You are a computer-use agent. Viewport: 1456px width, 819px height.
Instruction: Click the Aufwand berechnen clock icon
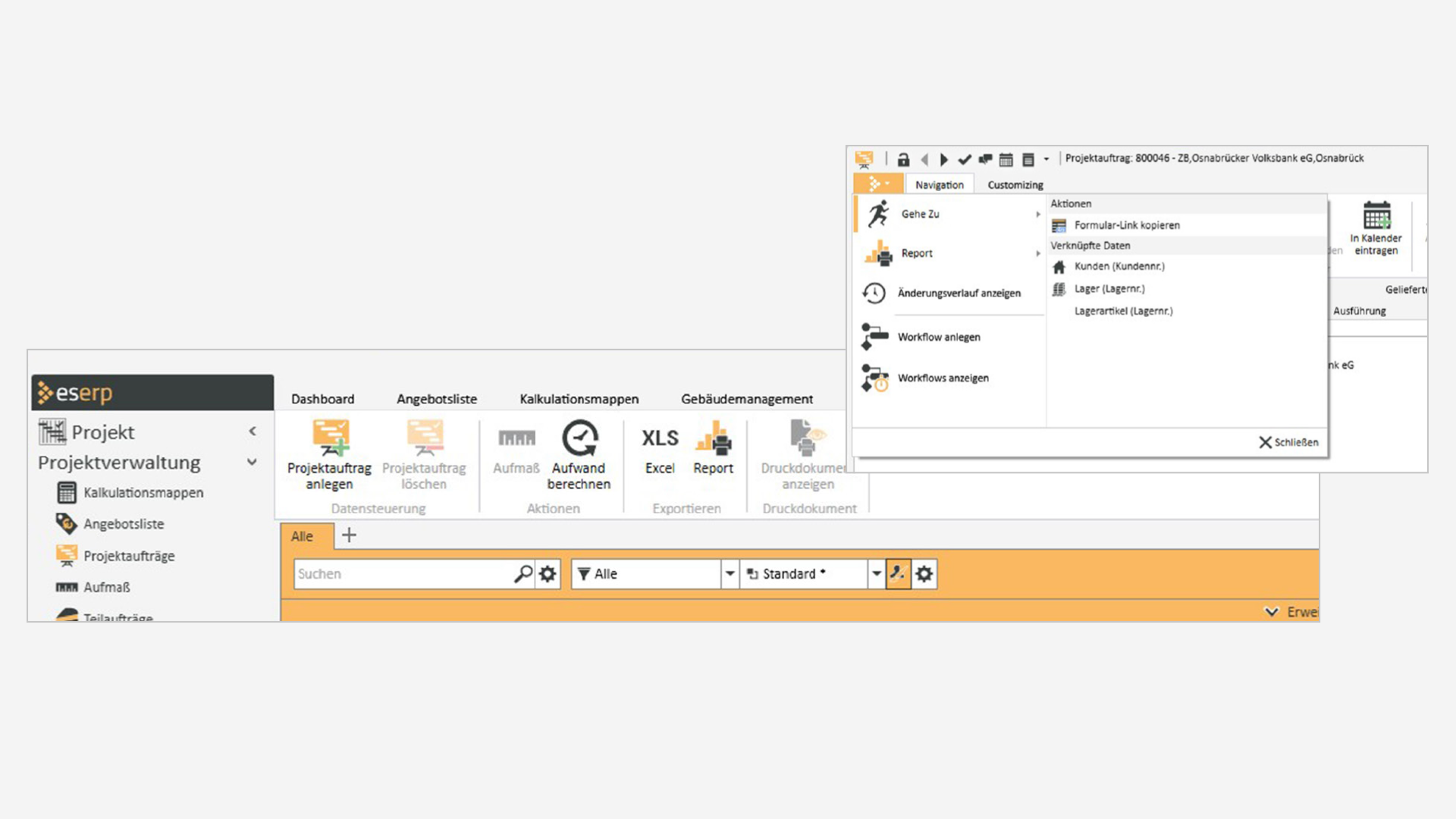(x=579, y=438)
